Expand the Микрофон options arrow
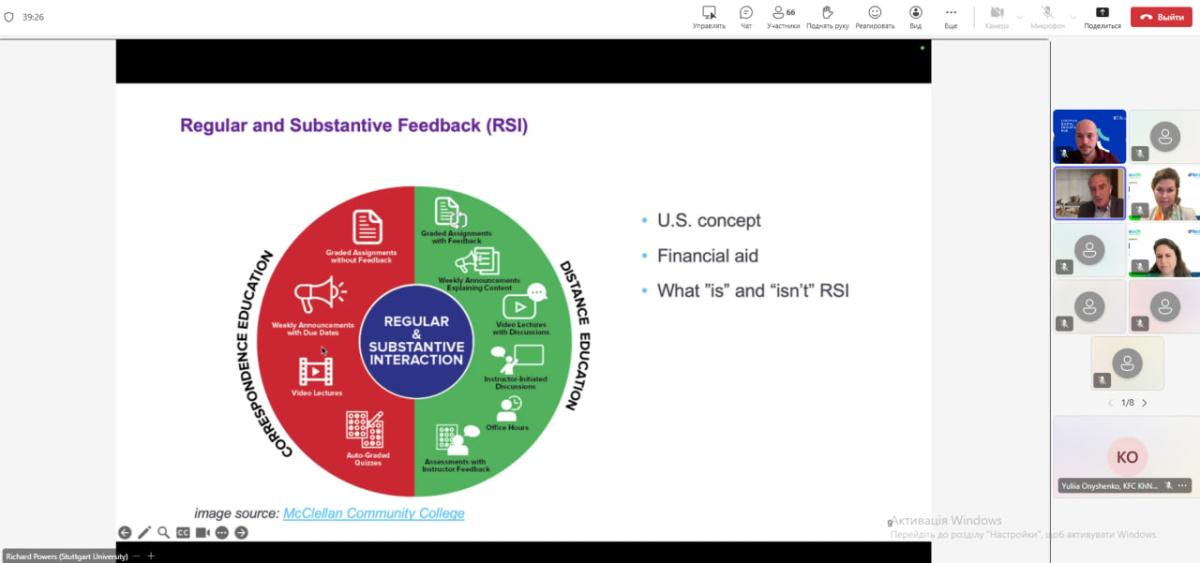This screenshot has width=1200, height=563. point(1075,17)
